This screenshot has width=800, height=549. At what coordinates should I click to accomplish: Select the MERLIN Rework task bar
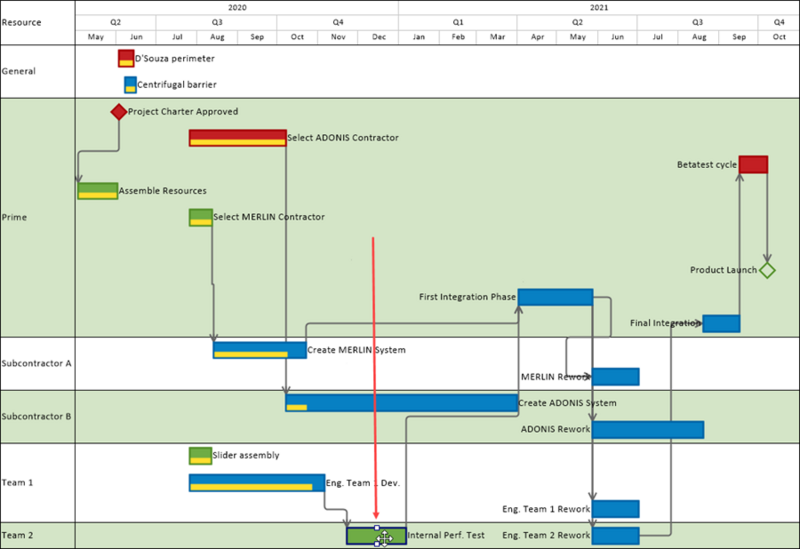[x=615, y=377]
